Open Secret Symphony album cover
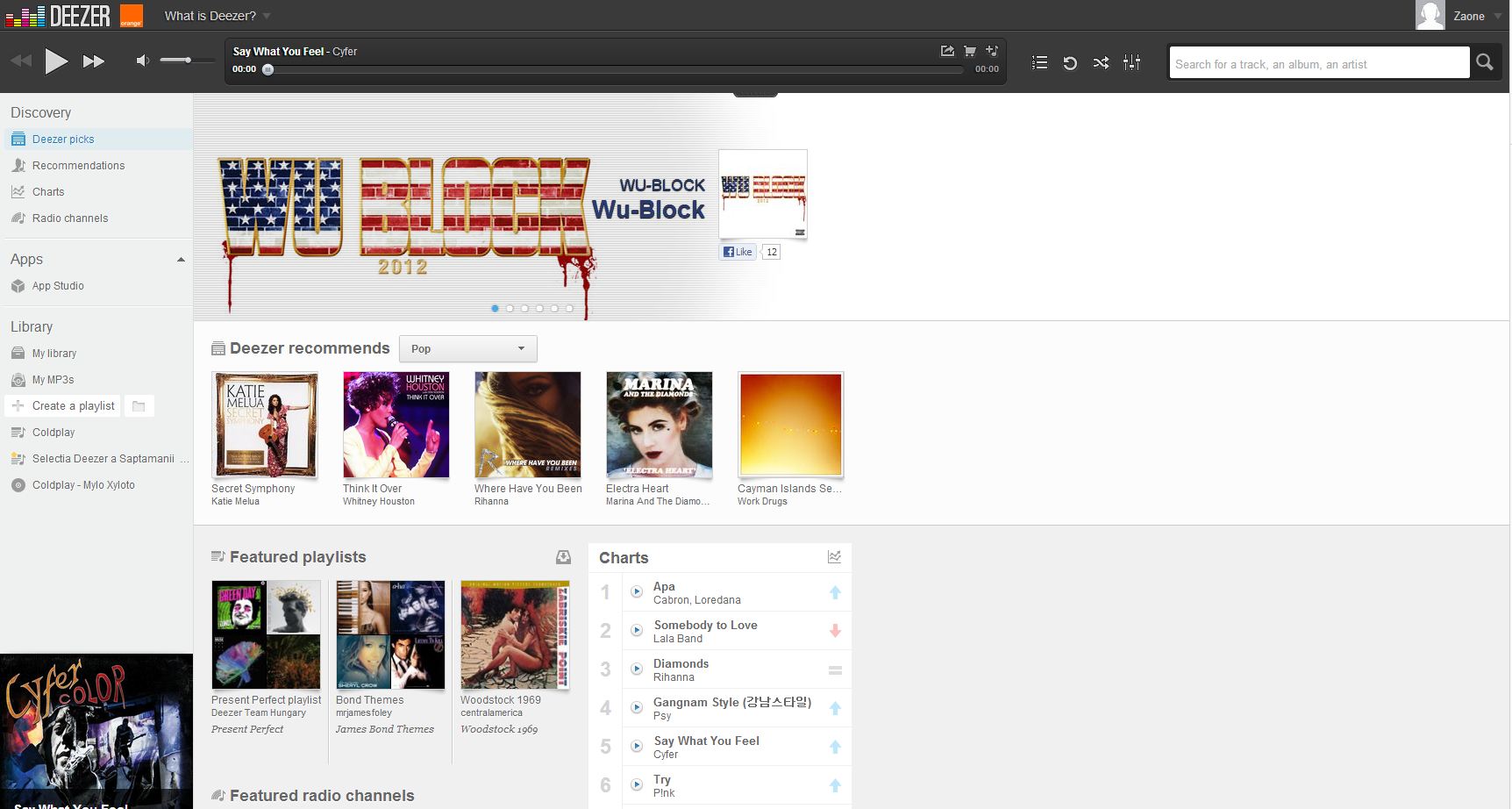This screenshot has width=1512, height=809. click(x=266, y=425)
